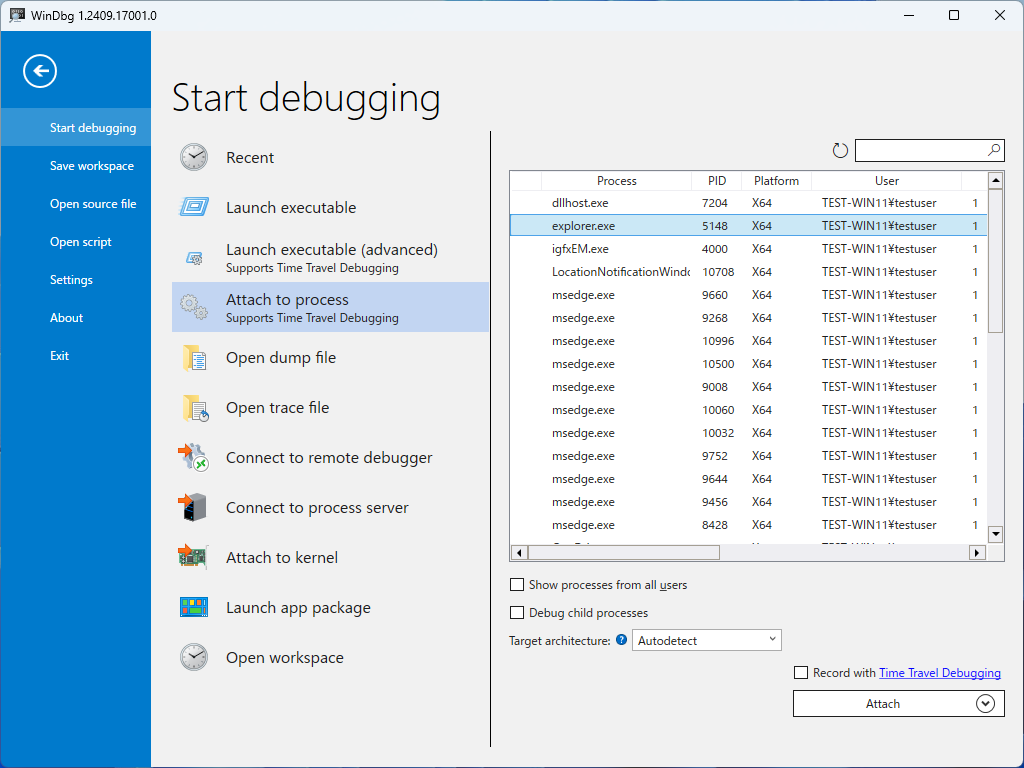Sort by the Process column header
The height and width of the screenshot is (768, 1024).
(x=616, y=181)
